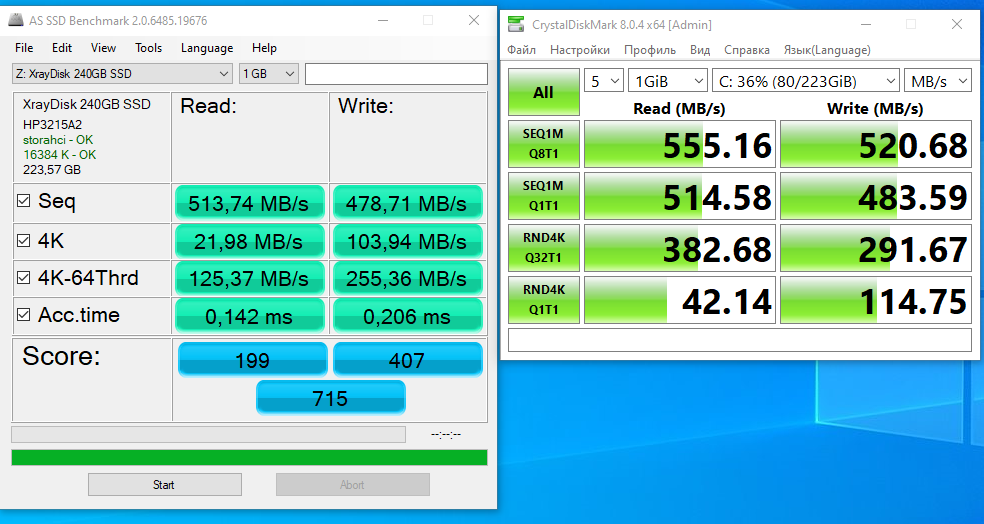This screenshot has height=524, width=984.
Task: Open the 1GiB test size dropdown in CrystalDiskMark
Action: 668,81
